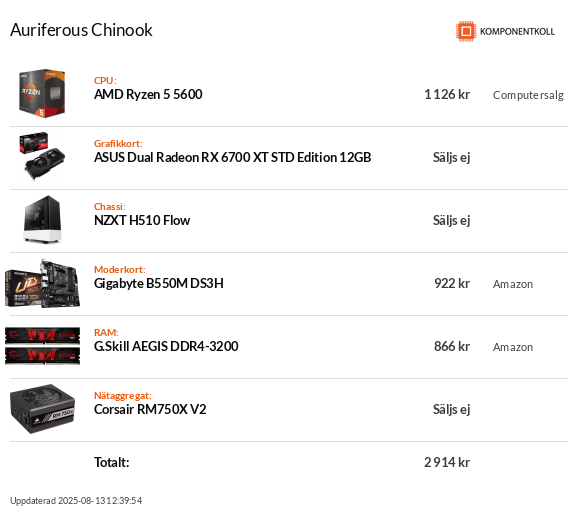577x514 pixels.
Task: Open the Amazon store link for motherboard
Action: point(513,284)
